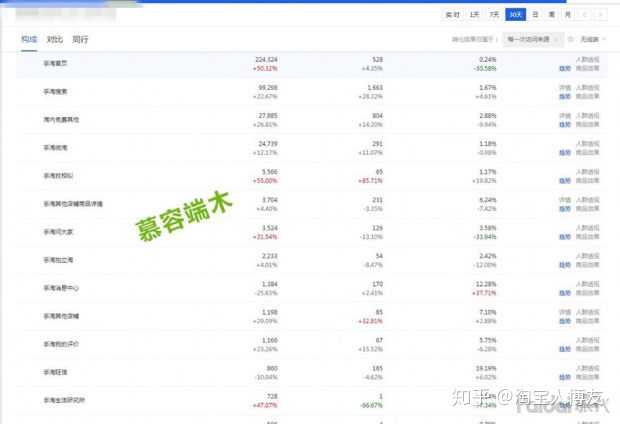Select the highlighted 30天 time range

click(516, 15)
